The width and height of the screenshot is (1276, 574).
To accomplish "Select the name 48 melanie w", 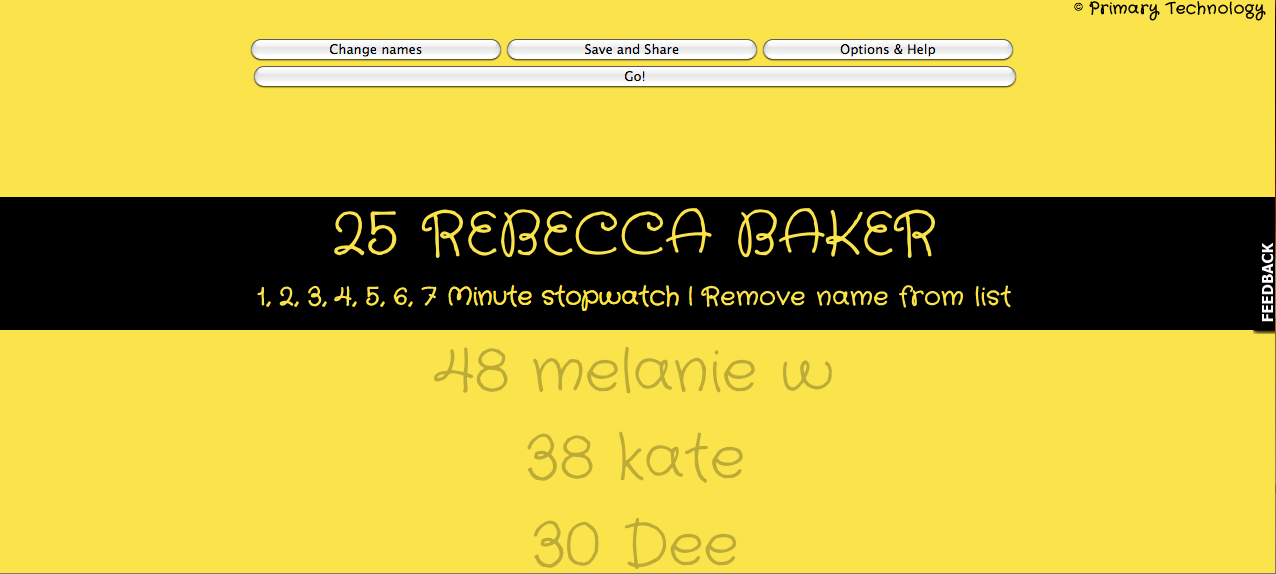I will (633, 373).
